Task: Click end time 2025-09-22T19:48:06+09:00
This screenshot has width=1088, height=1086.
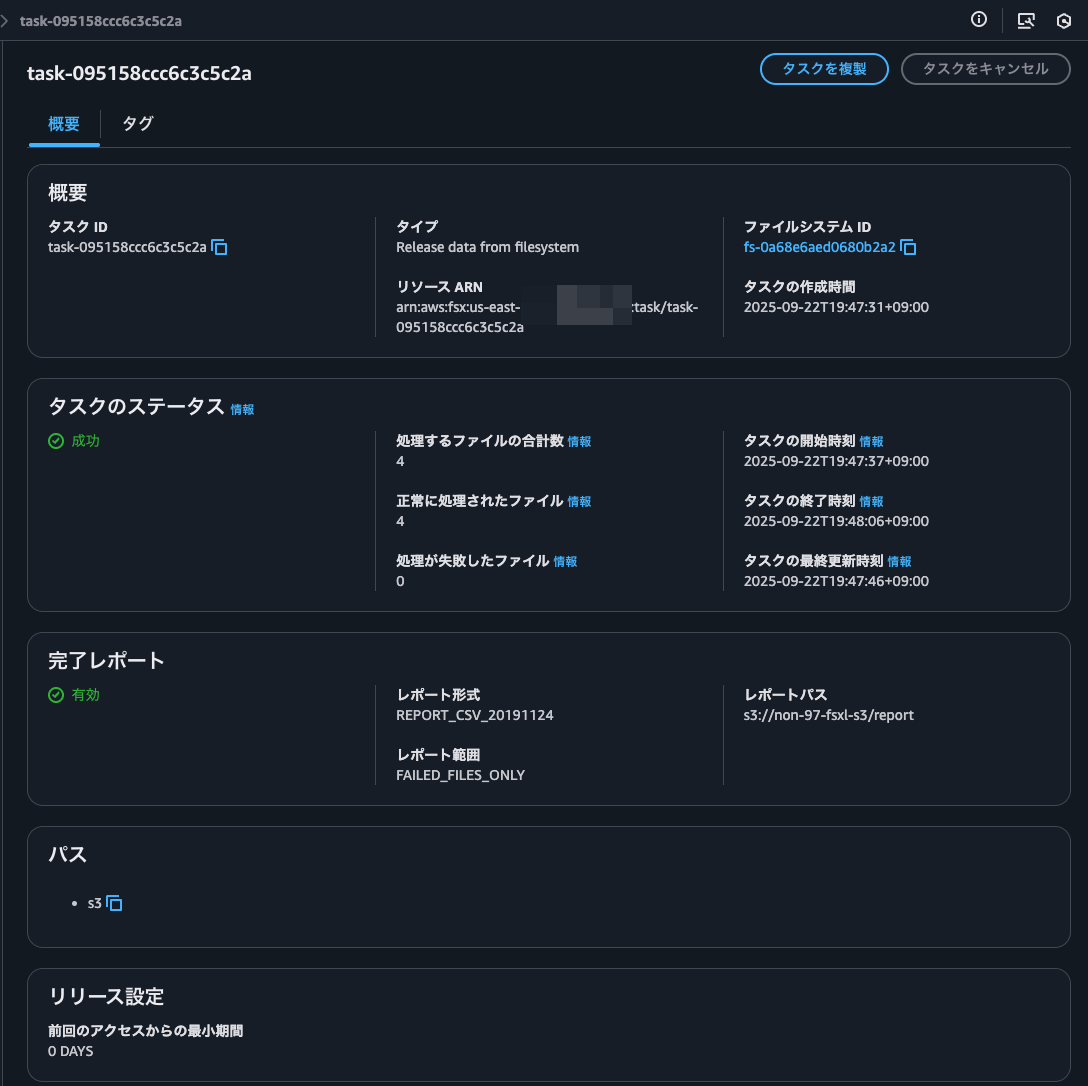Action: (836, 521)
